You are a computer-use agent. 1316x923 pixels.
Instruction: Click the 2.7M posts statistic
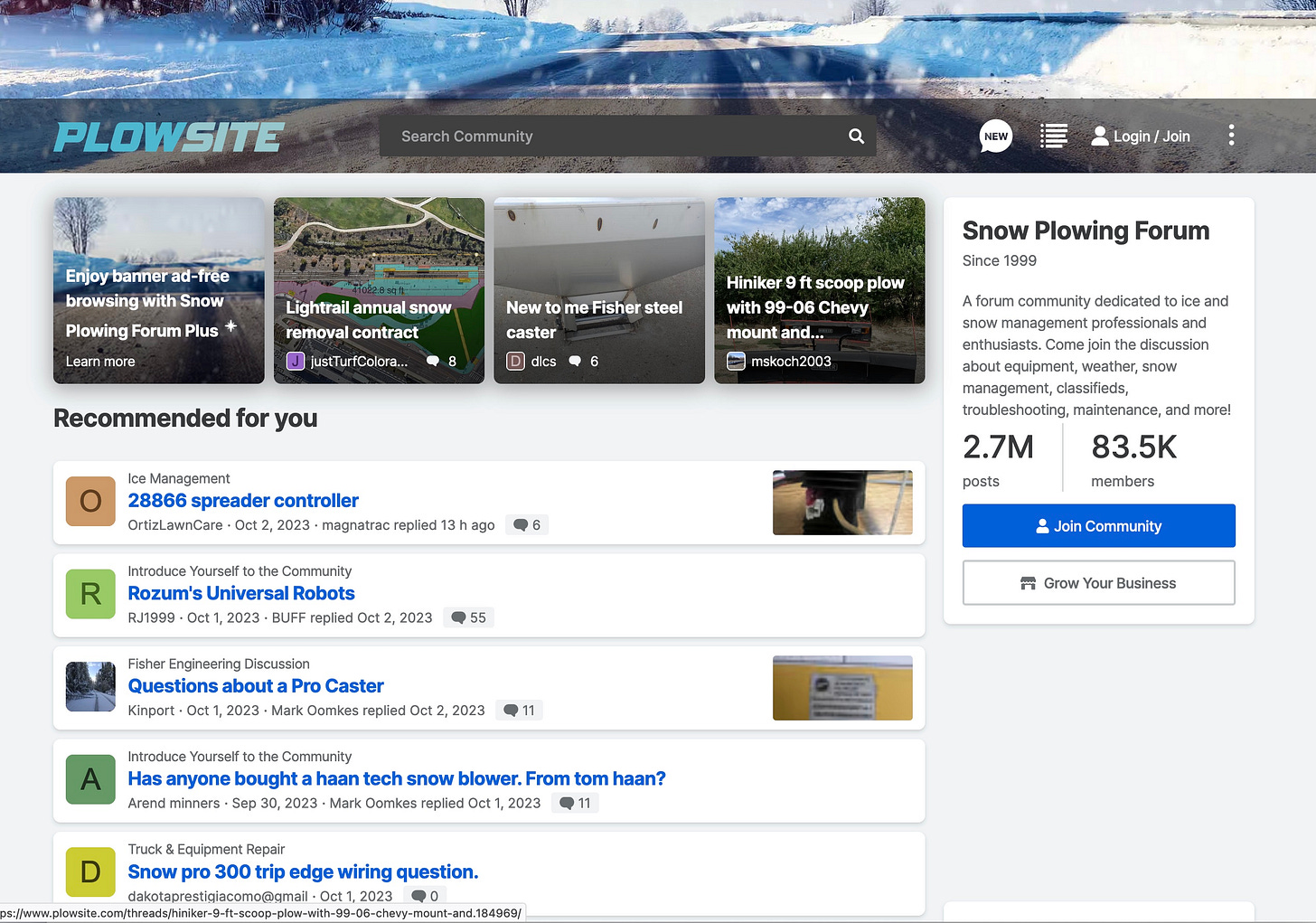(998, 459)
